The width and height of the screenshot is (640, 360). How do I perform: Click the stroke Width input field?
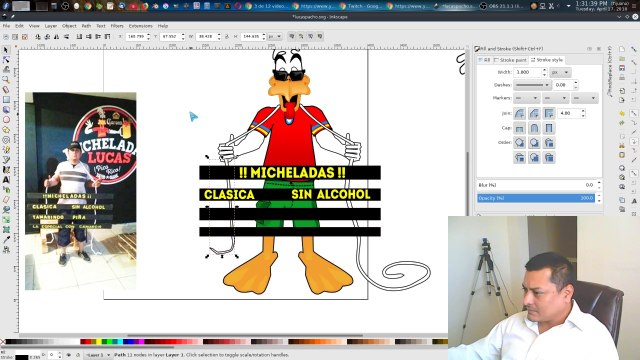point(527,72)
